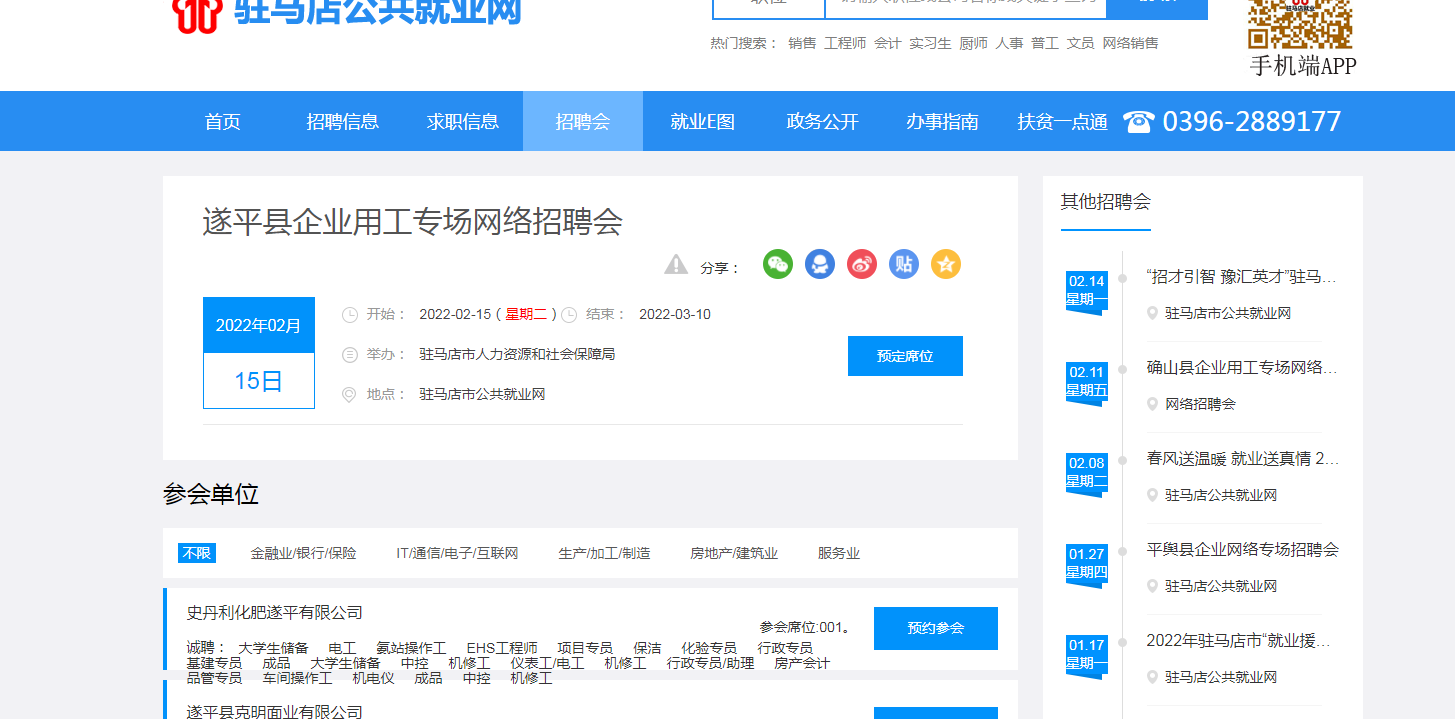Go to 办事指南 in nav bar
Image resolution: width=1455 pixels, height=719 pixels.
pos(943,121)
